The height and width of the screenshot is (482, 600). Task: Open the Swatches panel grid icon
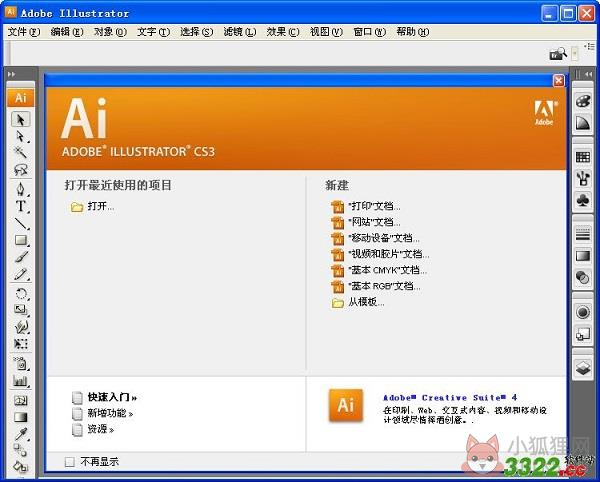583,157
